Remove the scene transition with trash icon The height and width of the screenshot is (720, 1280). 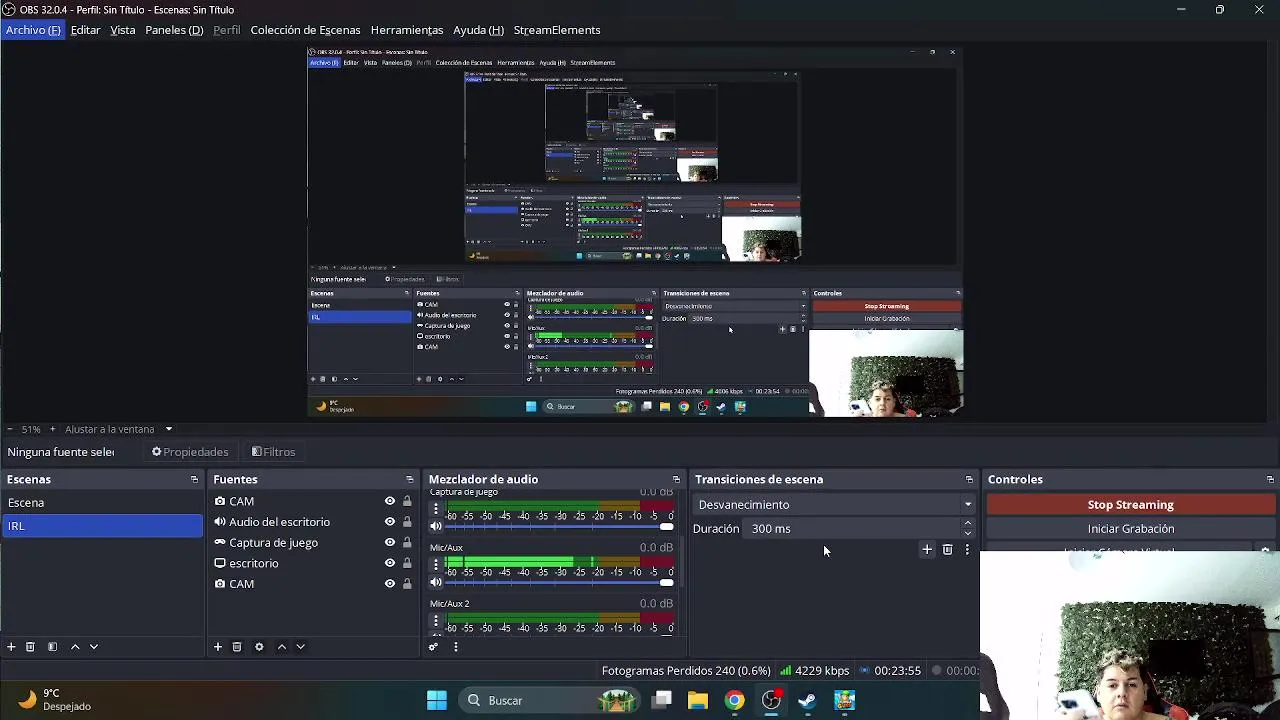[x=947, y=549]
